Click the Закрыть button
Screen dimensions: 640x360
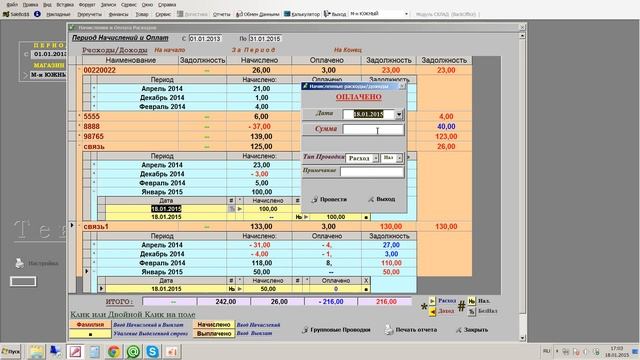[472, 330]
